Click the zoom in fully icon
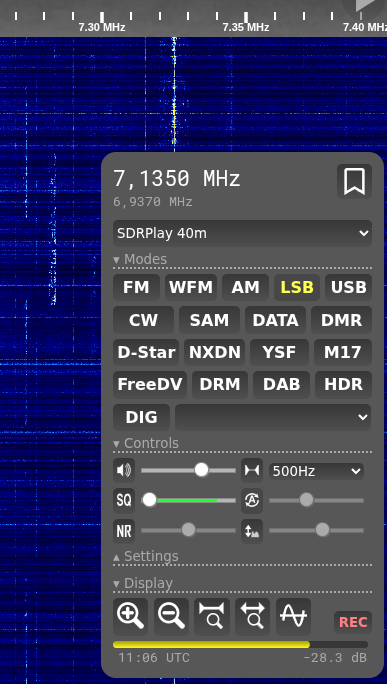Image resolution: width=387 pixels, height=684 pixels. point(212,616)
